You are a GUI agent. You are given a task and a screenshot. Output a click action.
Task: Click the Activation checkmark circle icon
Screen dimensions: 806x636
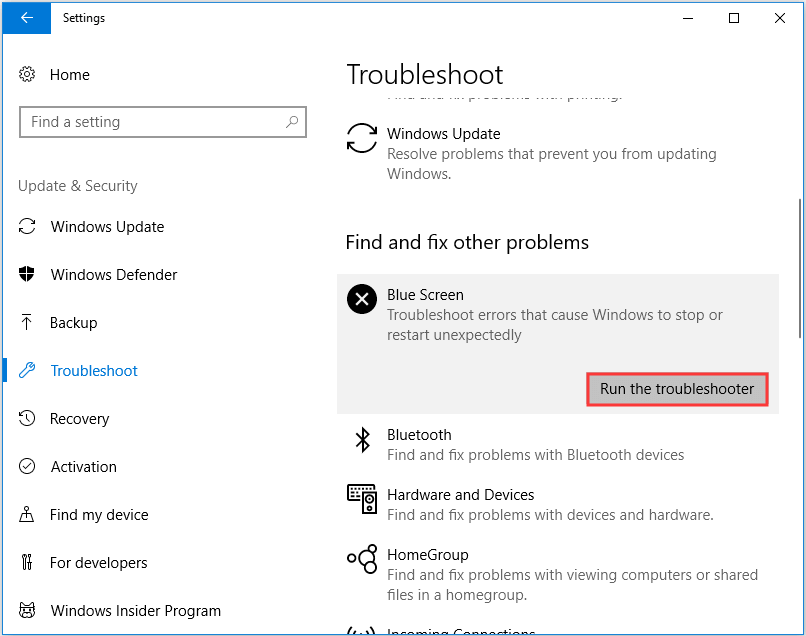pos(27,467)
